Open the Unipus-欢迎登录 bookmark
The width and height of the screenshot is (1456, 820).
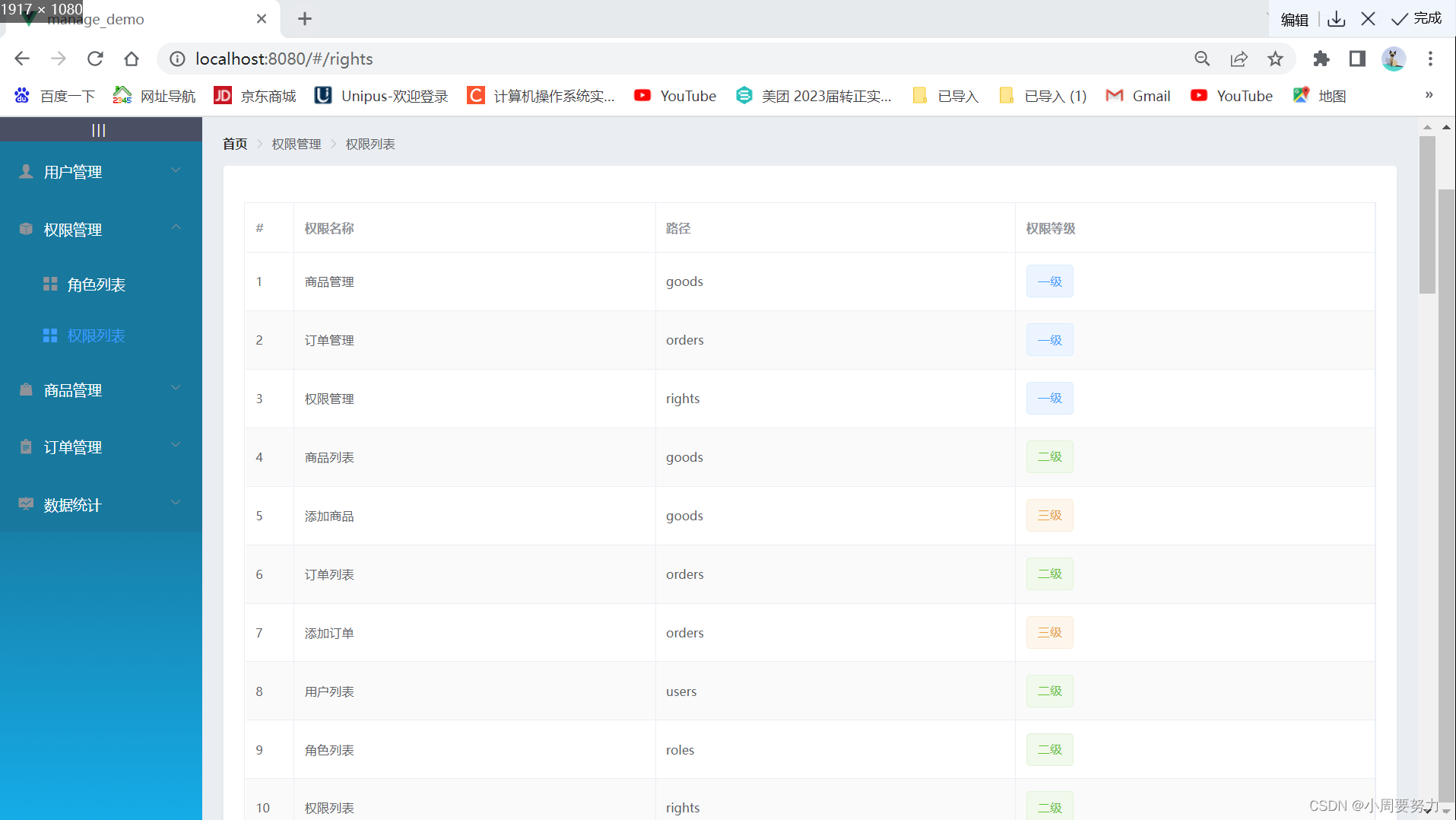382,96
